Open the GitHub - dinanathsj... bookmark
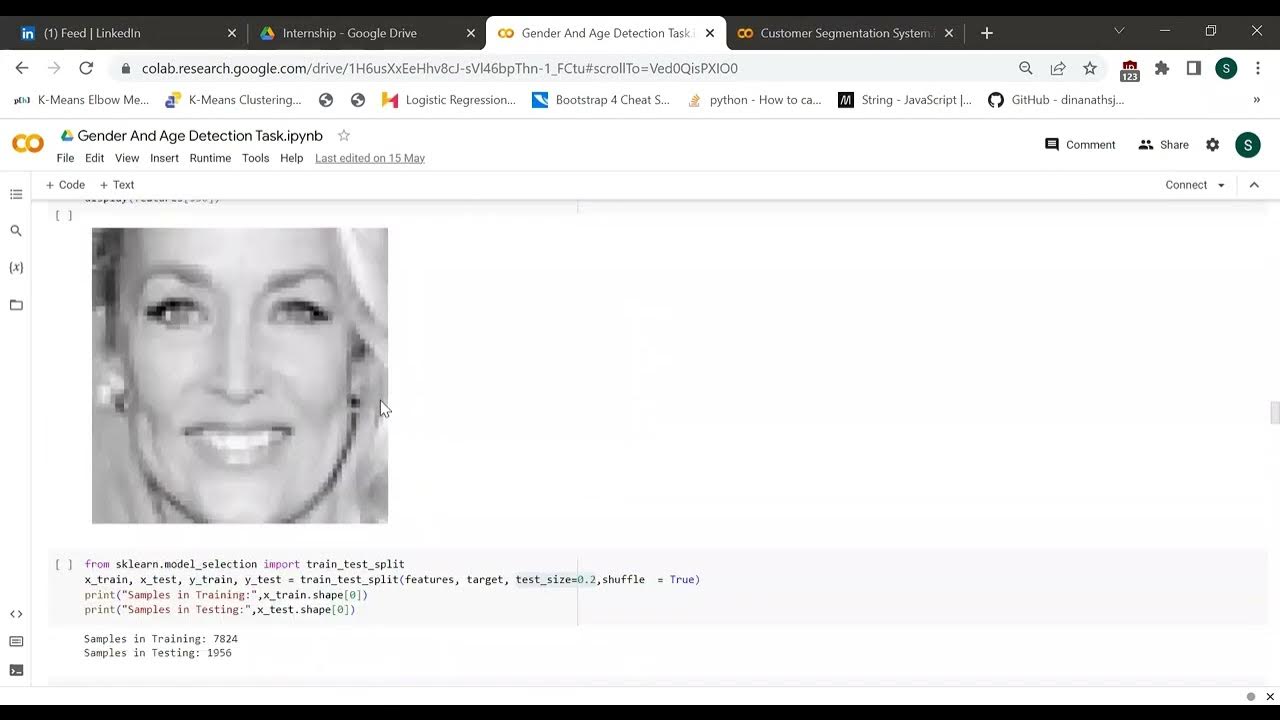The image size is (1280, 720). point(1056,100)
